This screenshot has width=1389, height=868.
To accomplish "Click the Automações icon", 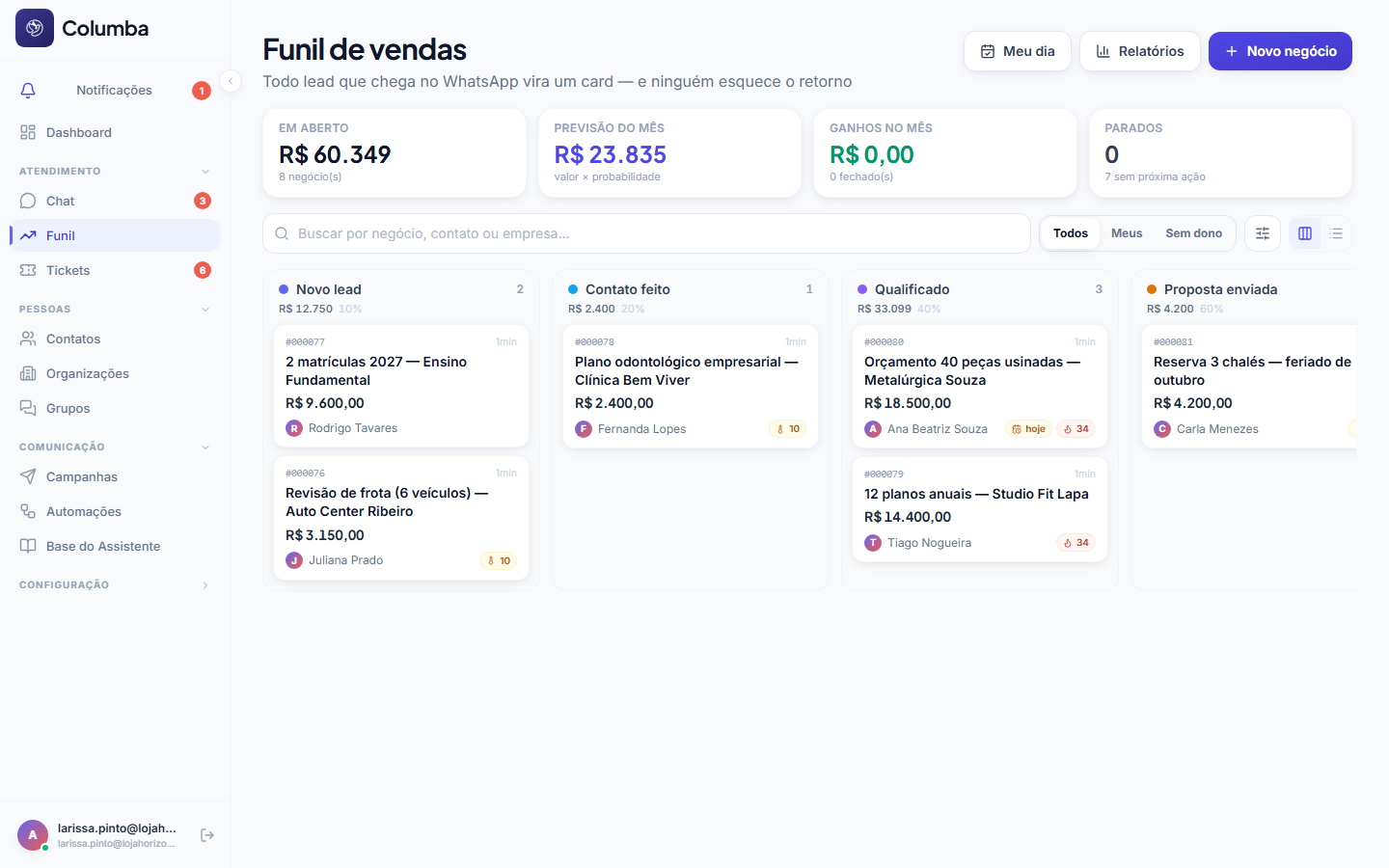I will pyautogui.click(x=28, y=511).
